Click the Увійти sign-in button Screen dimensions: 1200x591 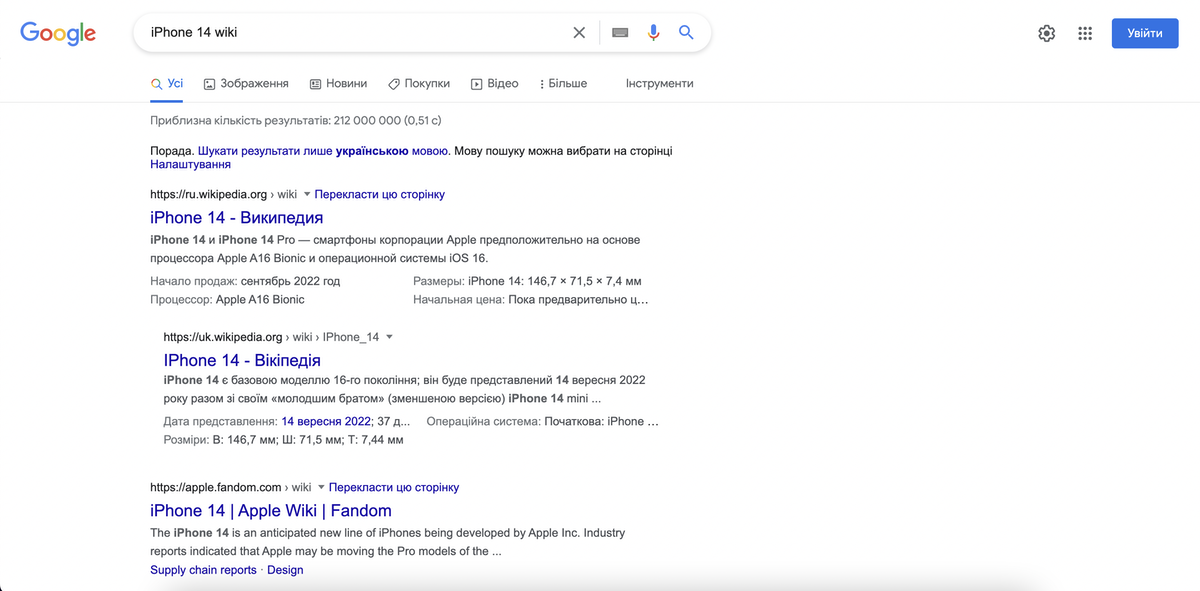1144,33
